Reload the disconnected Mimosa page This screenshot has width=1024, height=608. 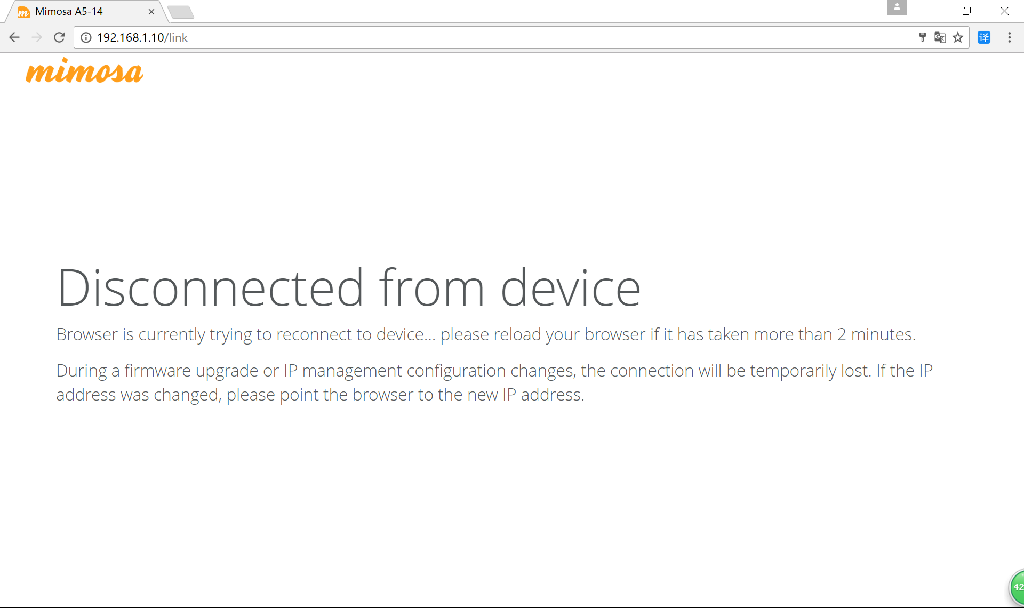click(59, 38)
